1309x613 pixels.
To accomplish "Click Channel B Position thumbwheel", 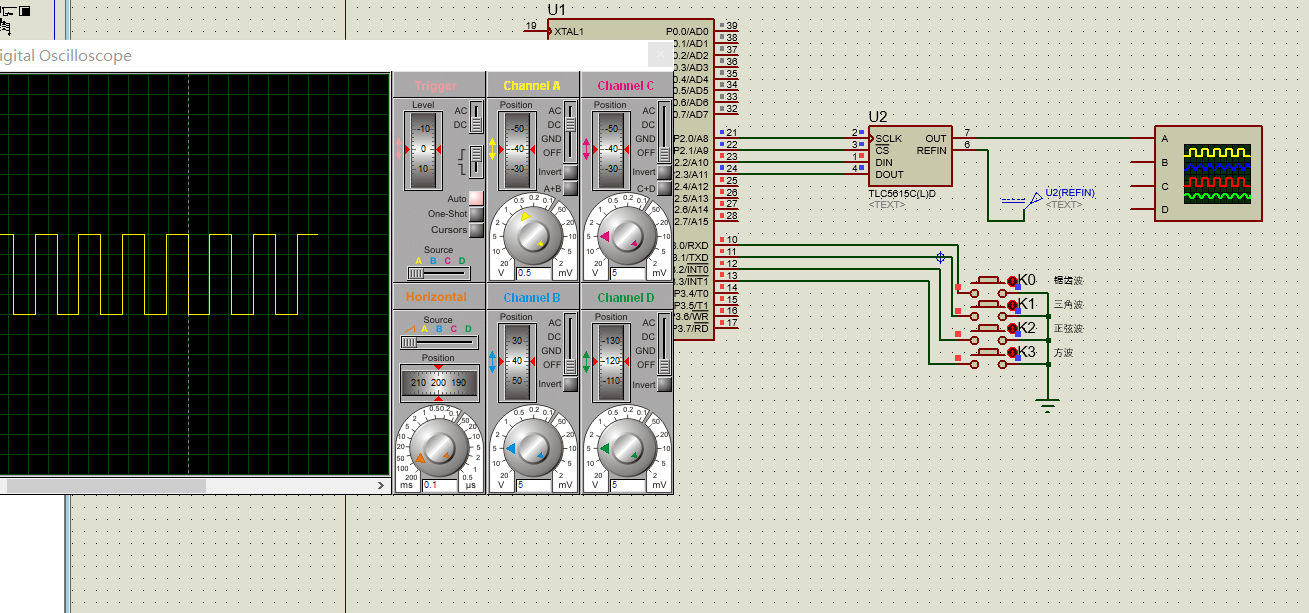I will 516,361.
